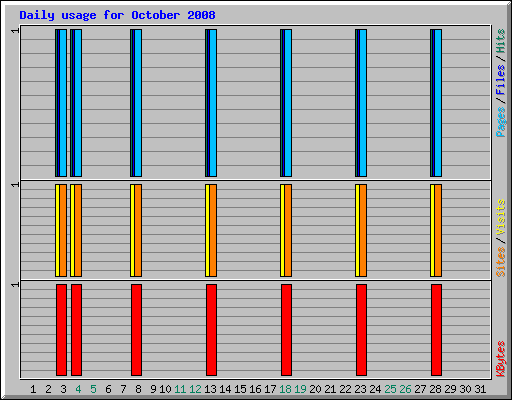Click green day label 26
The height and width of the screenshot is (400, 512).
(x=405, y=389)
